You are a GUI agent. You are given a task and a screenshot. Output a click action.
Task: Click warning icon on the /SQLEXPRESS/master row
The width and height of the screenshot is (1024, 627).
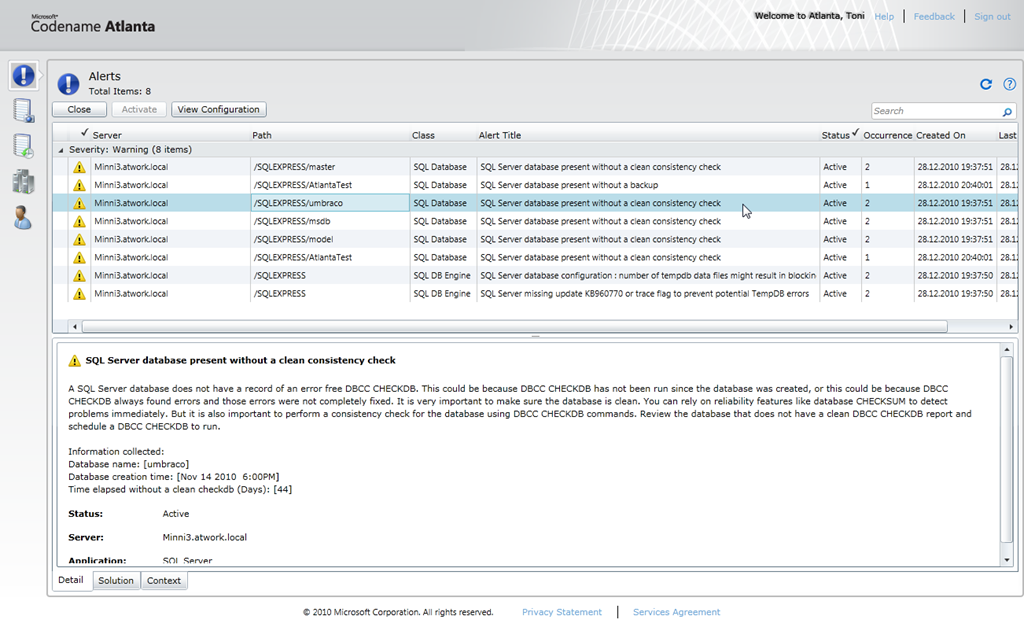point(79,167)
